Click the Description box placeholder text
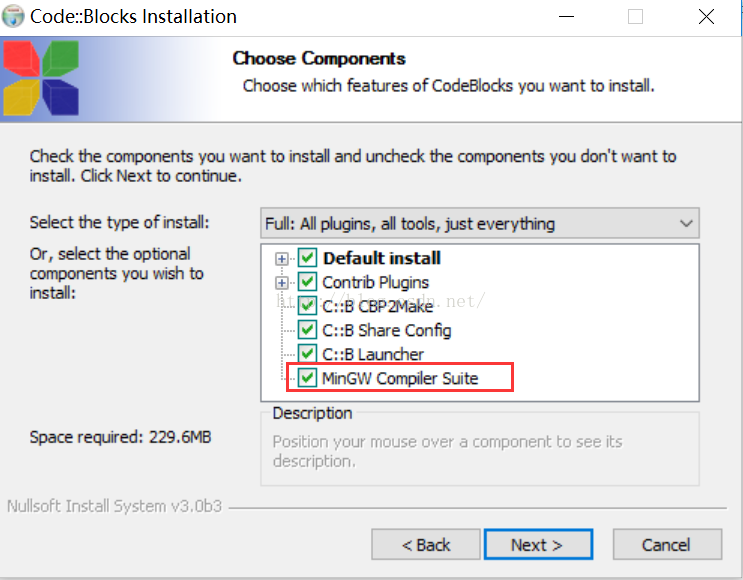 coord(447,451)
